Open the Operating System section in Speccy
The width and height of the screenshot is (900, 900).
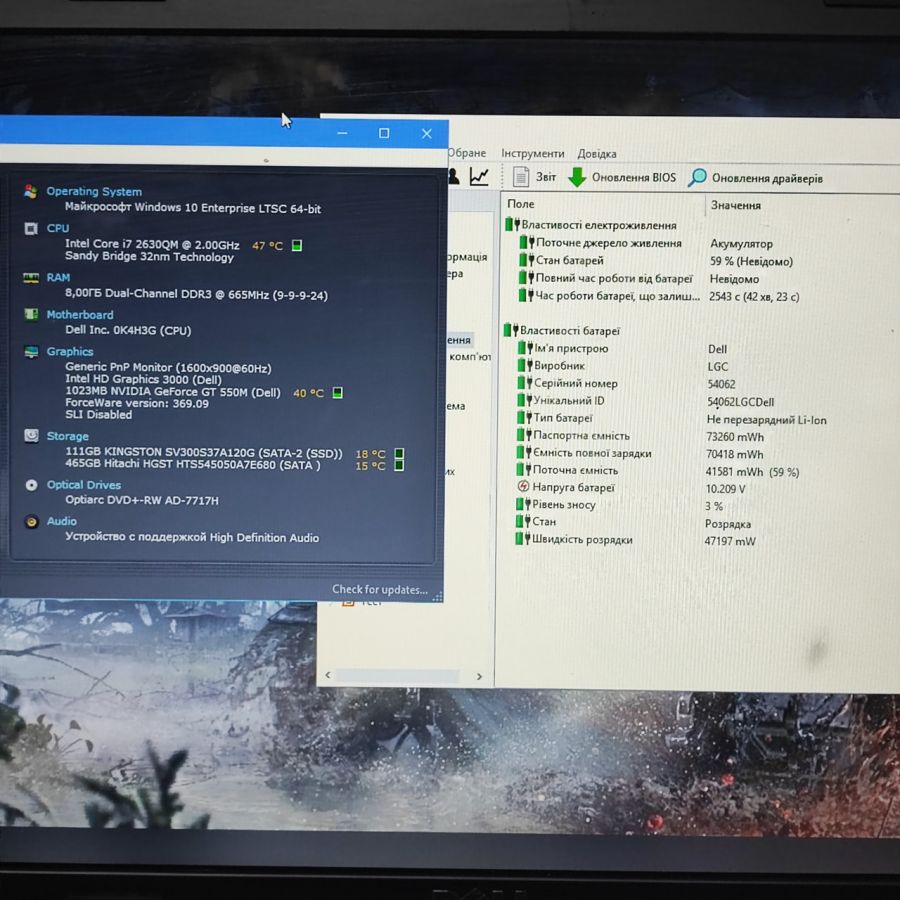click(x=94, y=192)
